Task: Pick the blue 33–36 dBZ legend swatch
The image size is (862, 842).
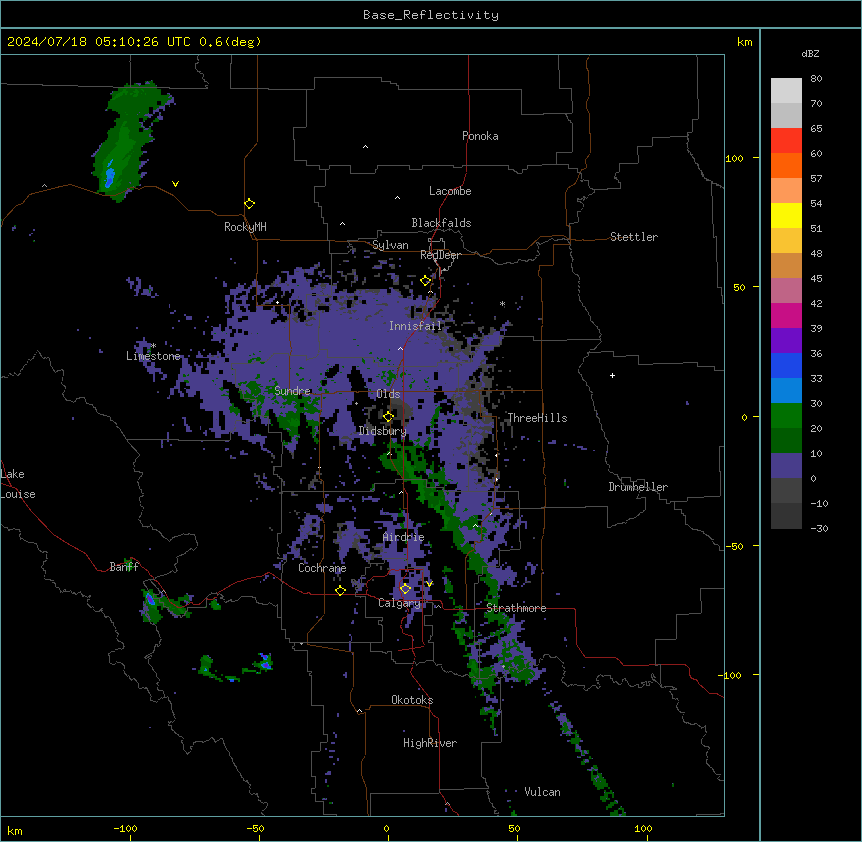Action: (x=786, y=365)
